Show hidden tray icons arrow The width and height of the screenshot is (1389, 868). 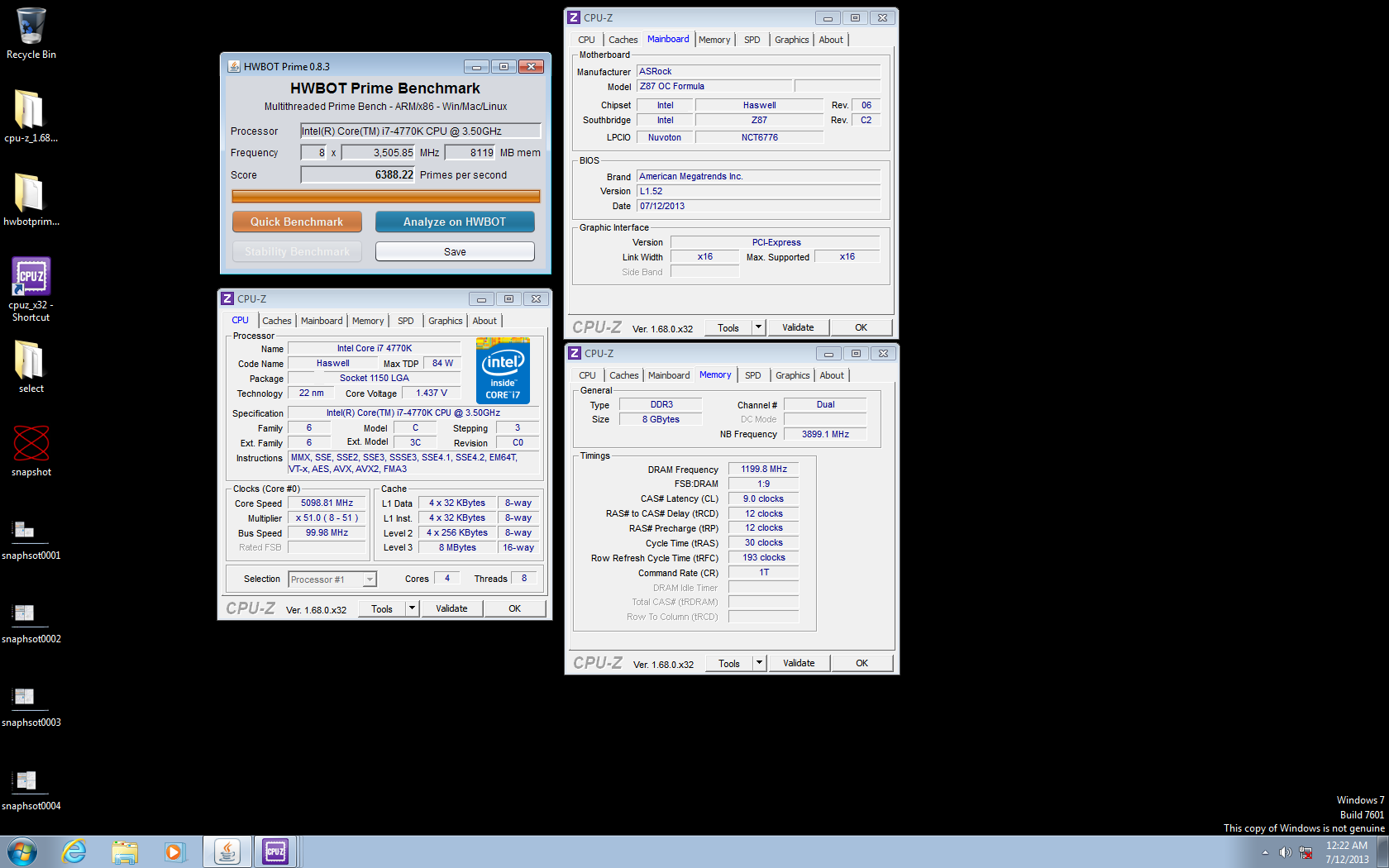coord(1265,852)
